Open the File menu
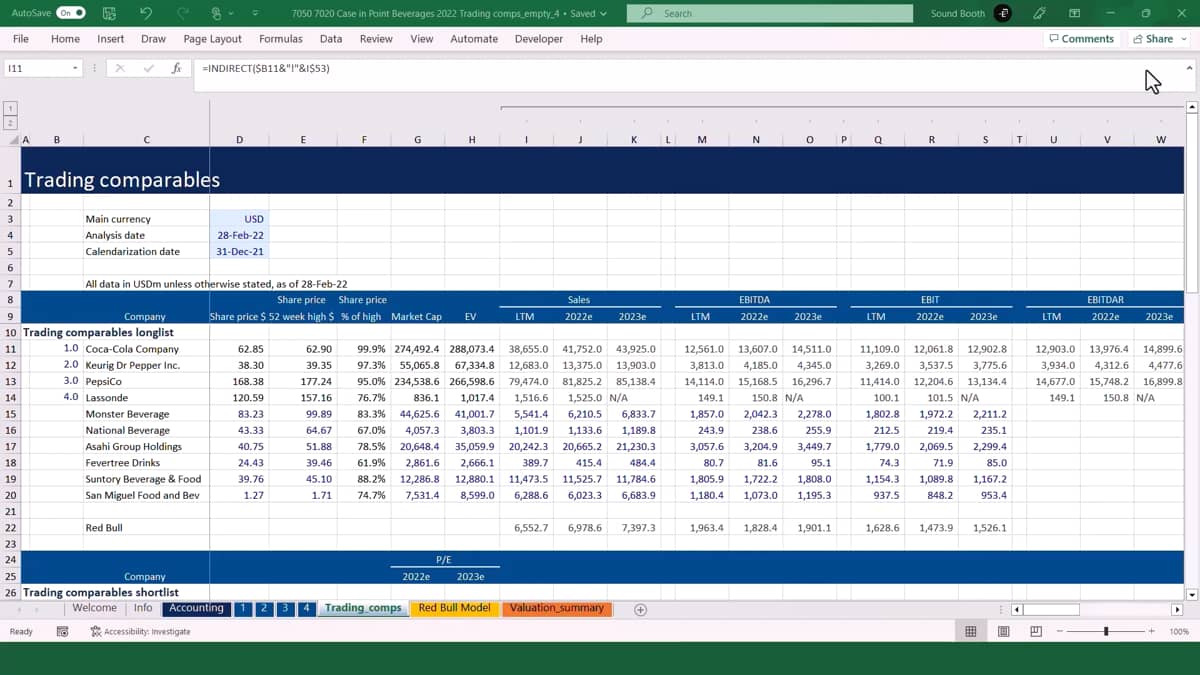 (20, 39)
